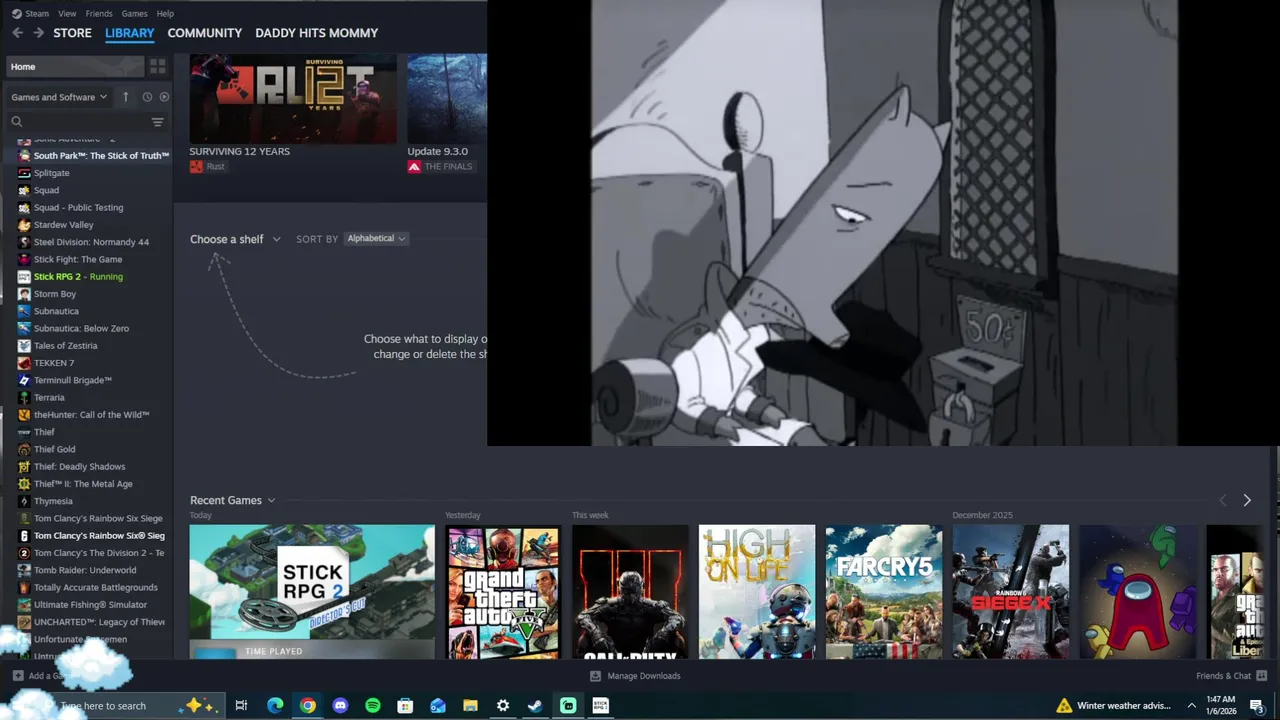Open Windows Settings gear on the taskbar
The width and height of the screenshot is (1280, 720).
click(503, 706)
